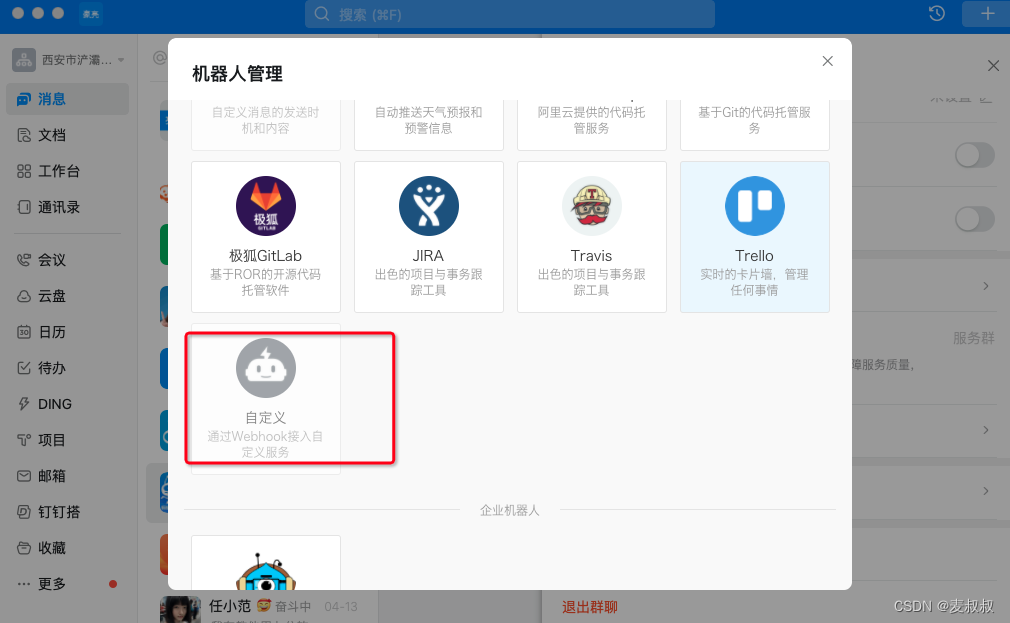
Task: Click the DING lightning icon
Action: [24, 404]
